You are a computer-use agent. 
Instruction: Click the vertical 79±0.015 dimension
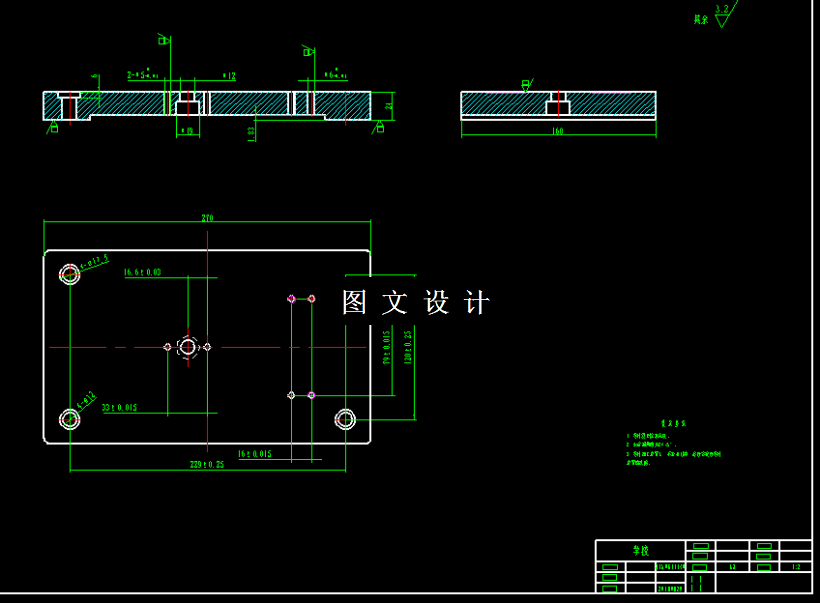pos(386,347)
